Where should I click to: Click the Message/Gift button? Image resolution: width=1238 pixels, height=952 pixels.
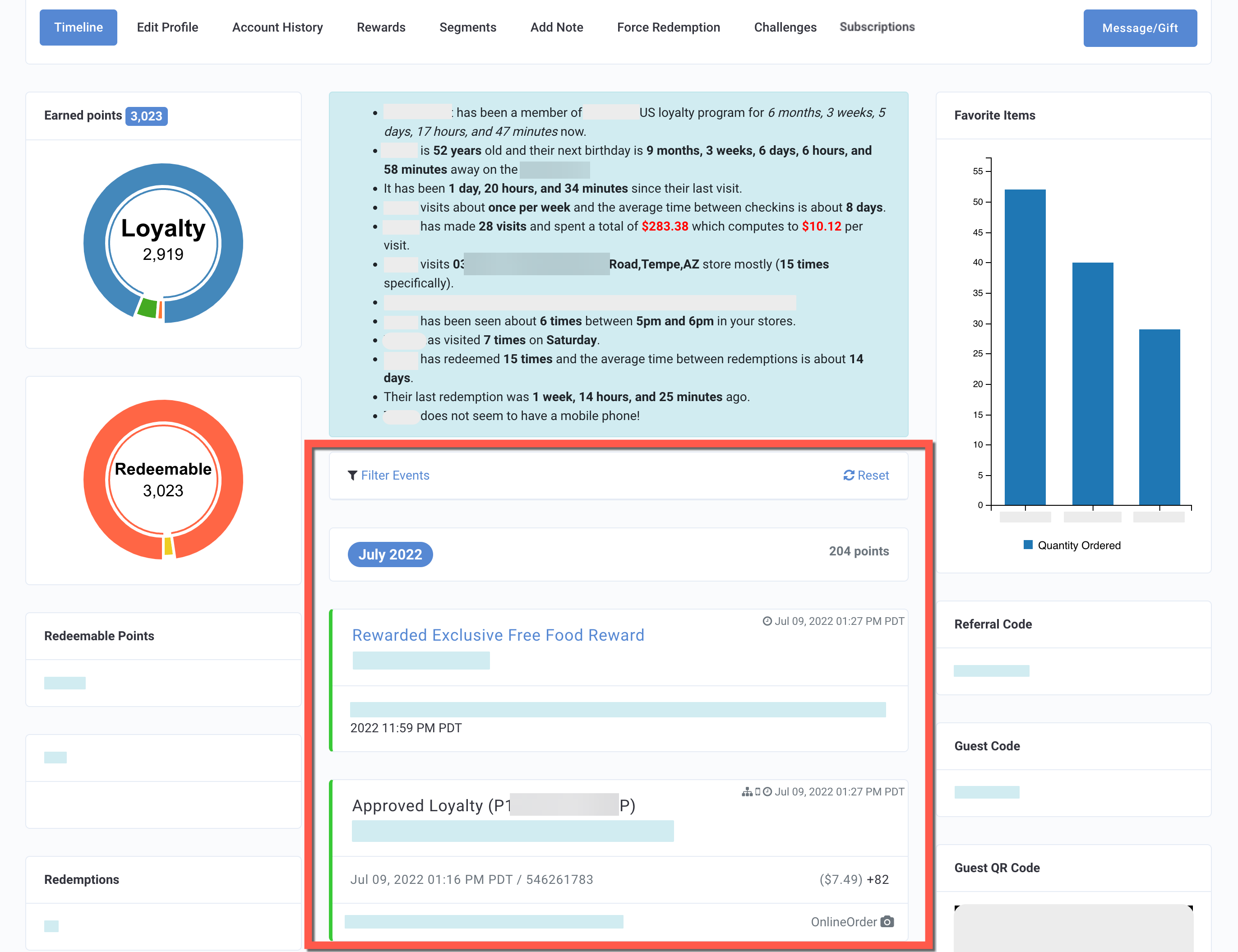(x=1140, y=28)
